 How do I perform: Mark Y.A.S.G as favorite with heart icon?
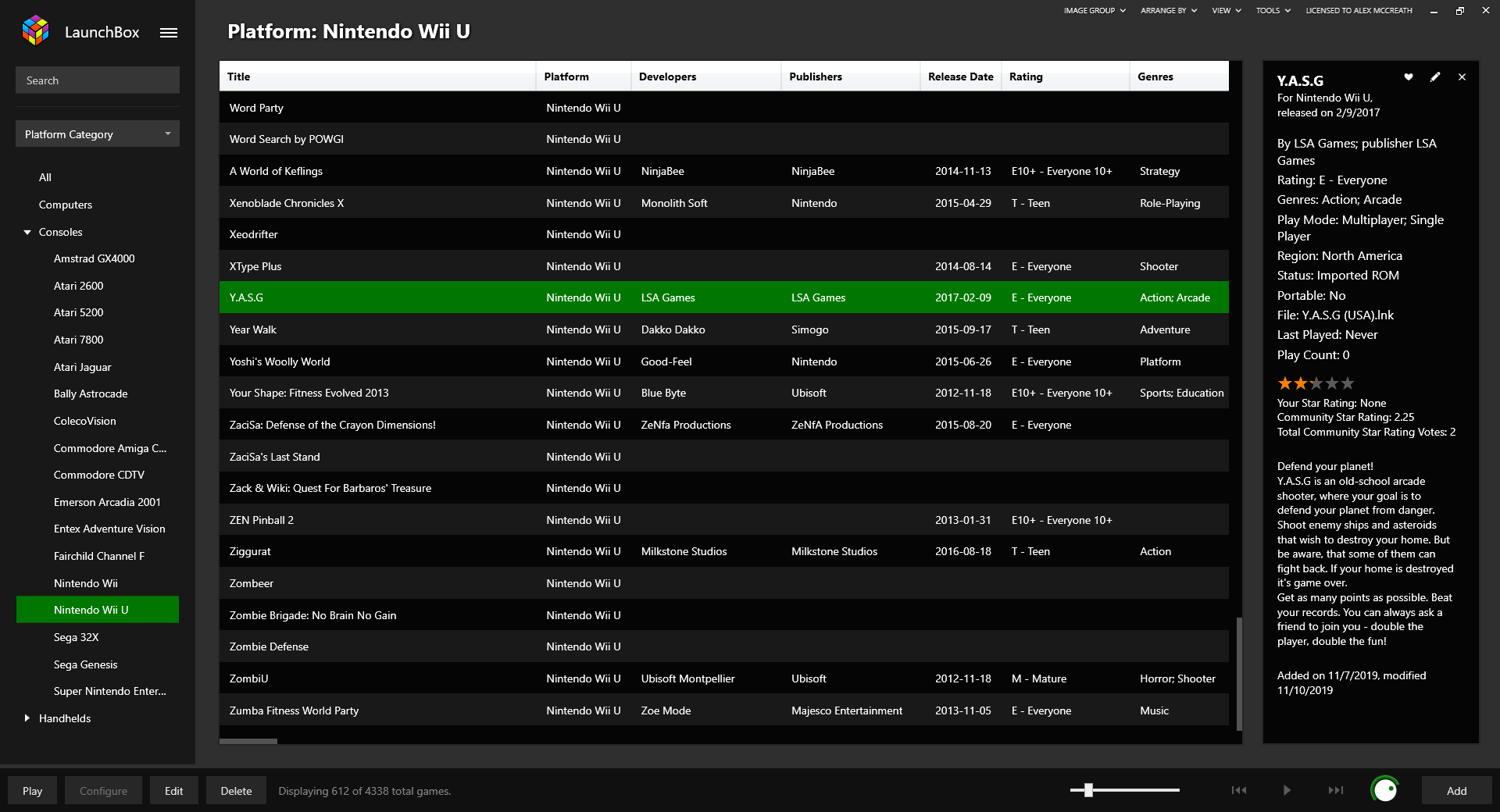pyautogui.click(x=1409, y=77)
